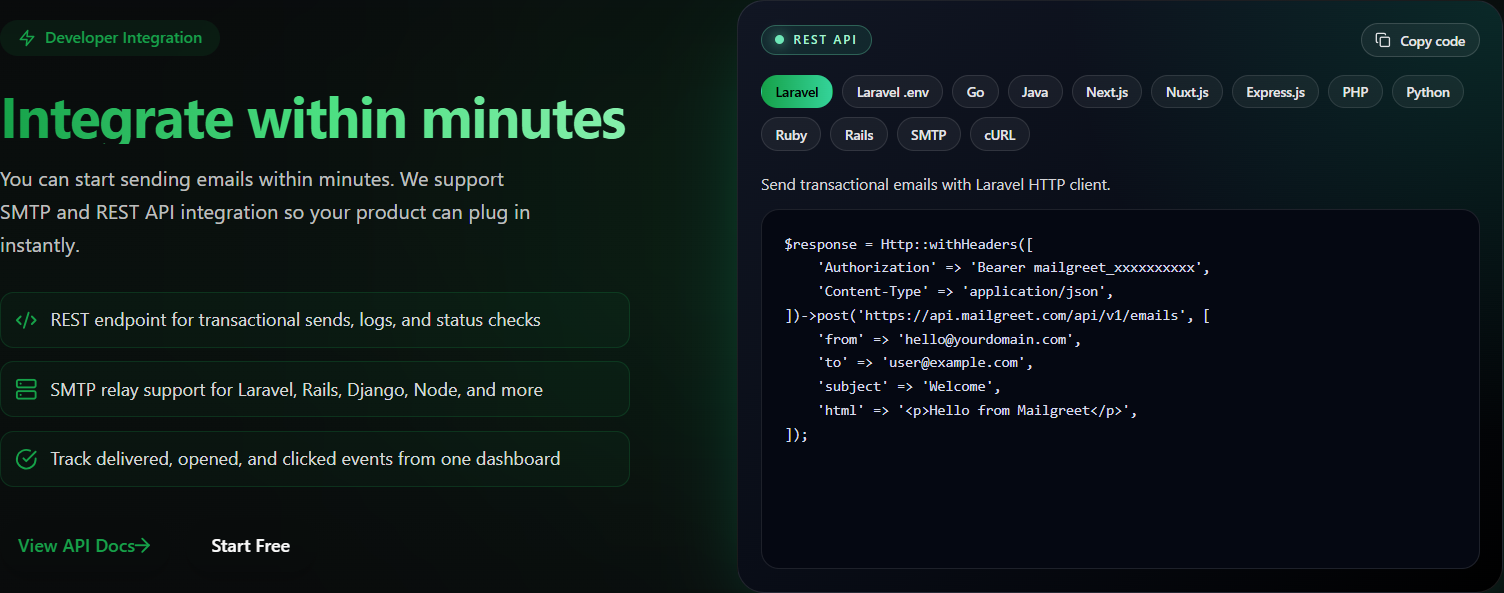The width and height of the screenshot is (1504, 593).
Task: Switch to the Nuxt.js tab
Action: [x=1187, y=92]
